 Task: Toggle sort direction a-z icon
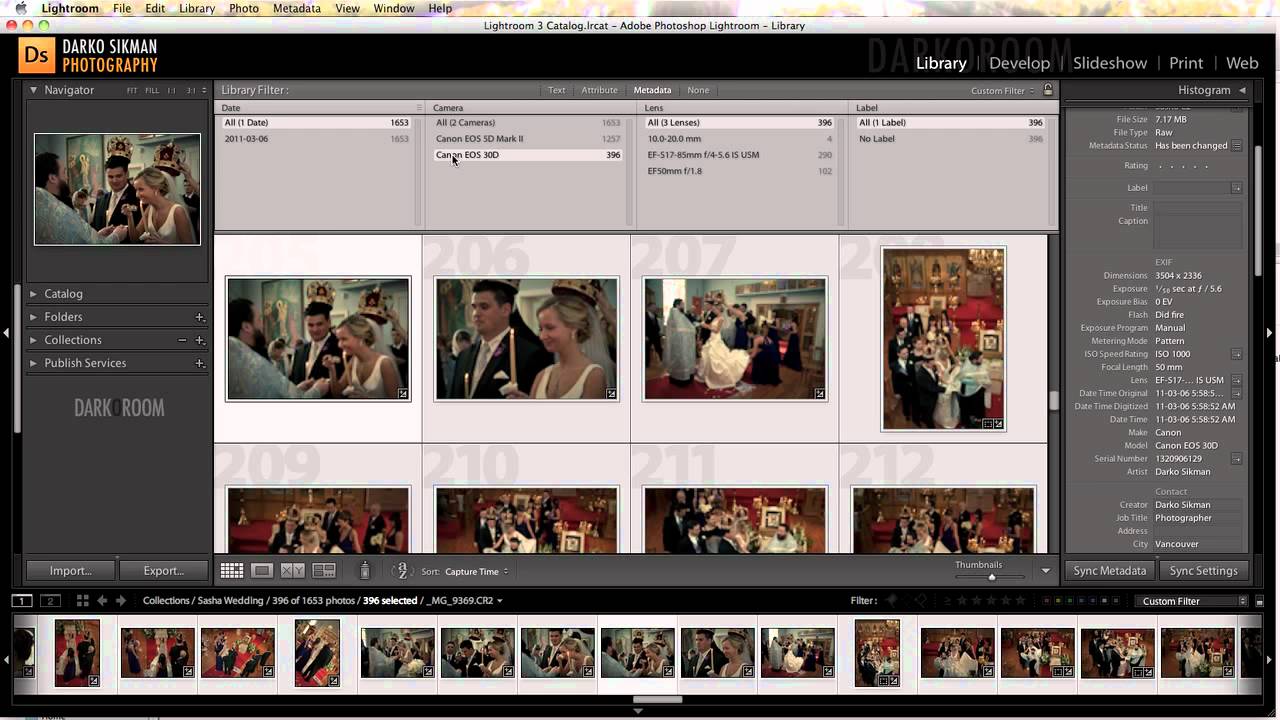[x=401, y=571]
